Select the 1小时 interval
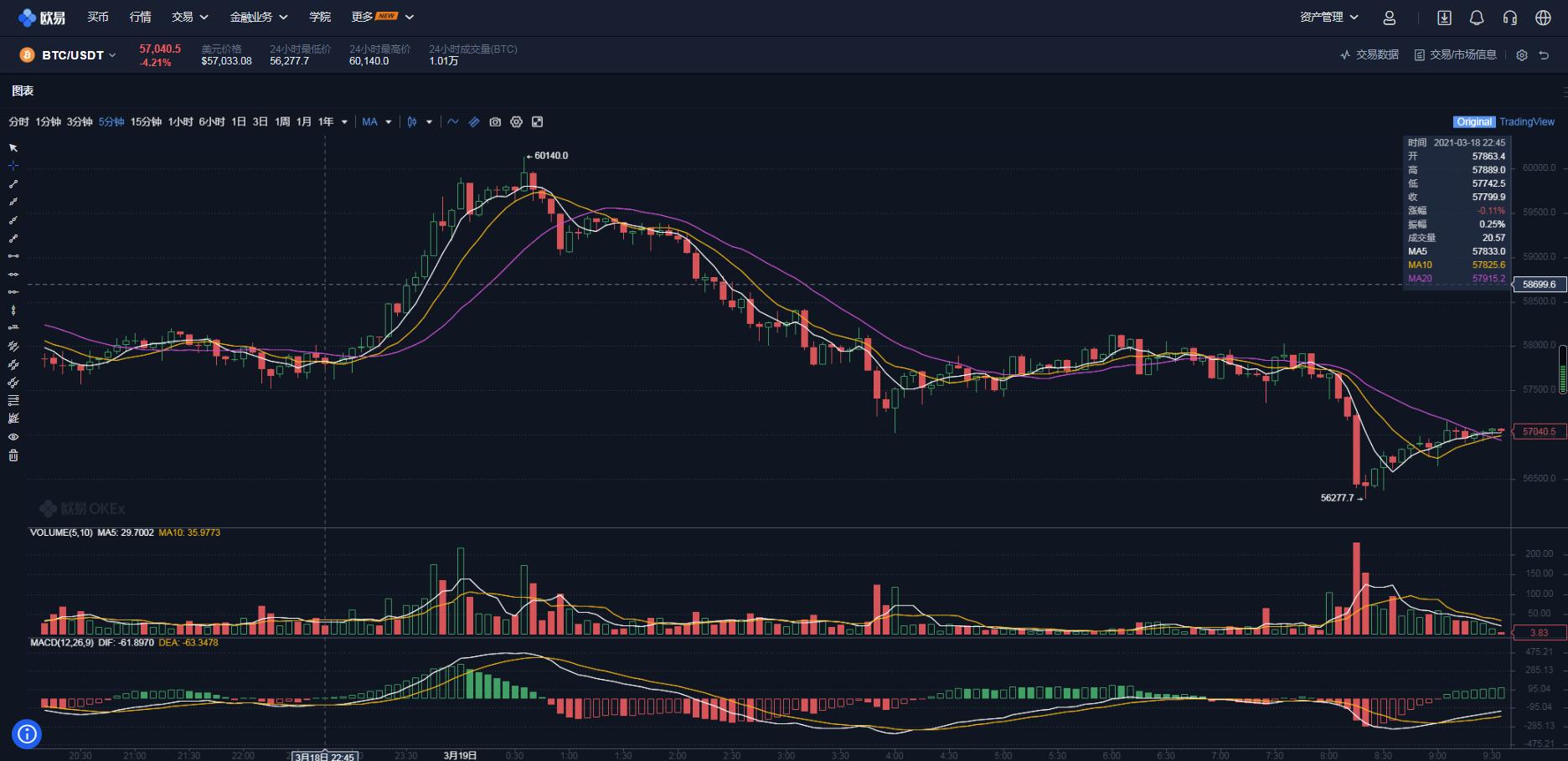This screenshot has width=1568, height=761. (180, 122)
